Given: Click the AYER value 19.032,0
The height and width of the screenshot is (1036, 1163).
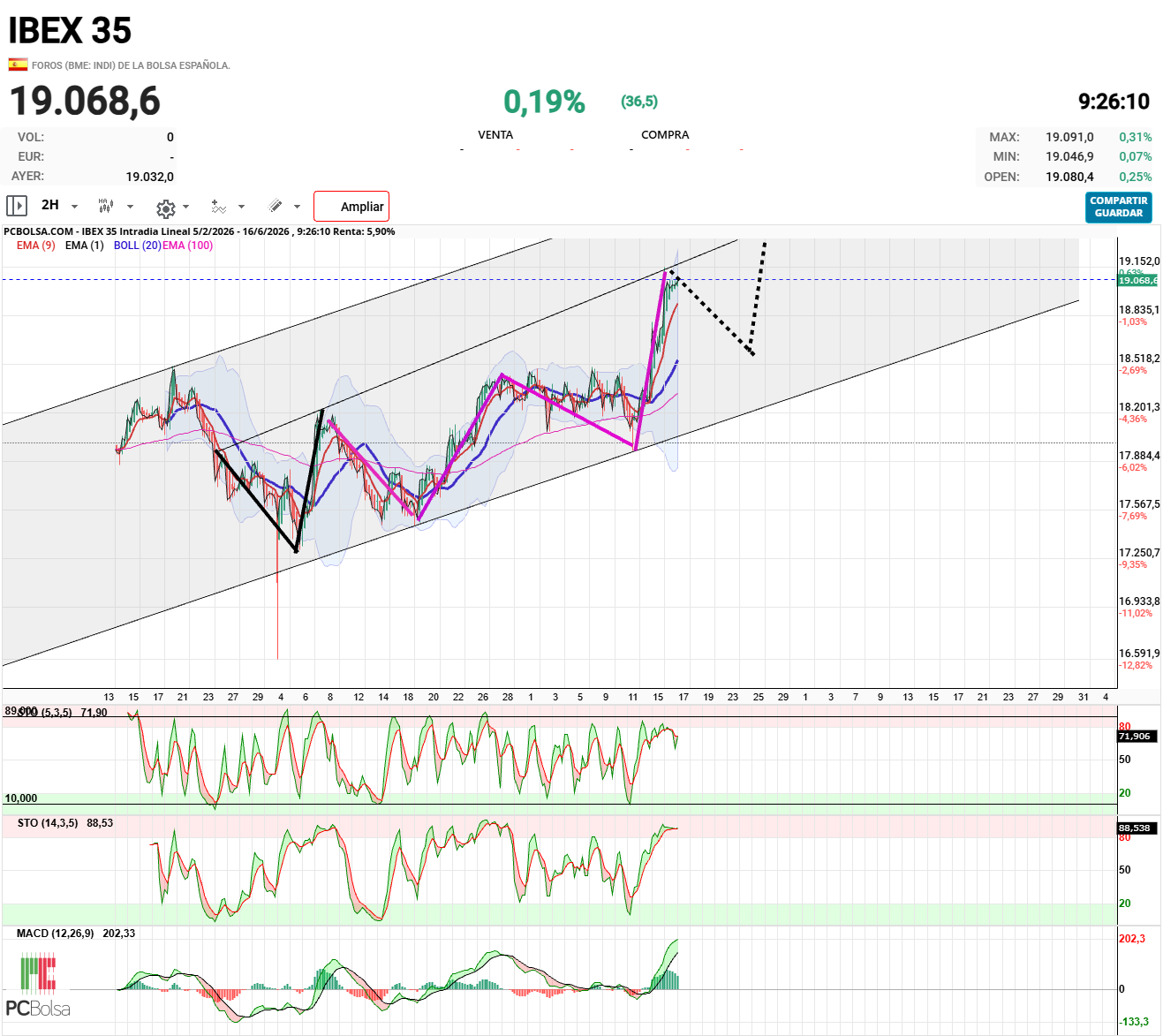Looking at the screenshot, I should tap(150, 177).
